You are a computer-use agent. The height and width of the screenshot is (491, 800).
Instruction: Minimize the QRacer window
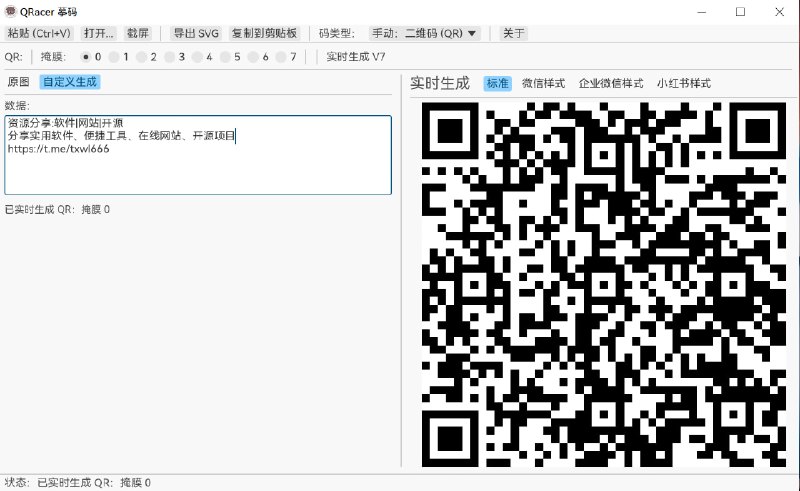[x=702, y=12]
